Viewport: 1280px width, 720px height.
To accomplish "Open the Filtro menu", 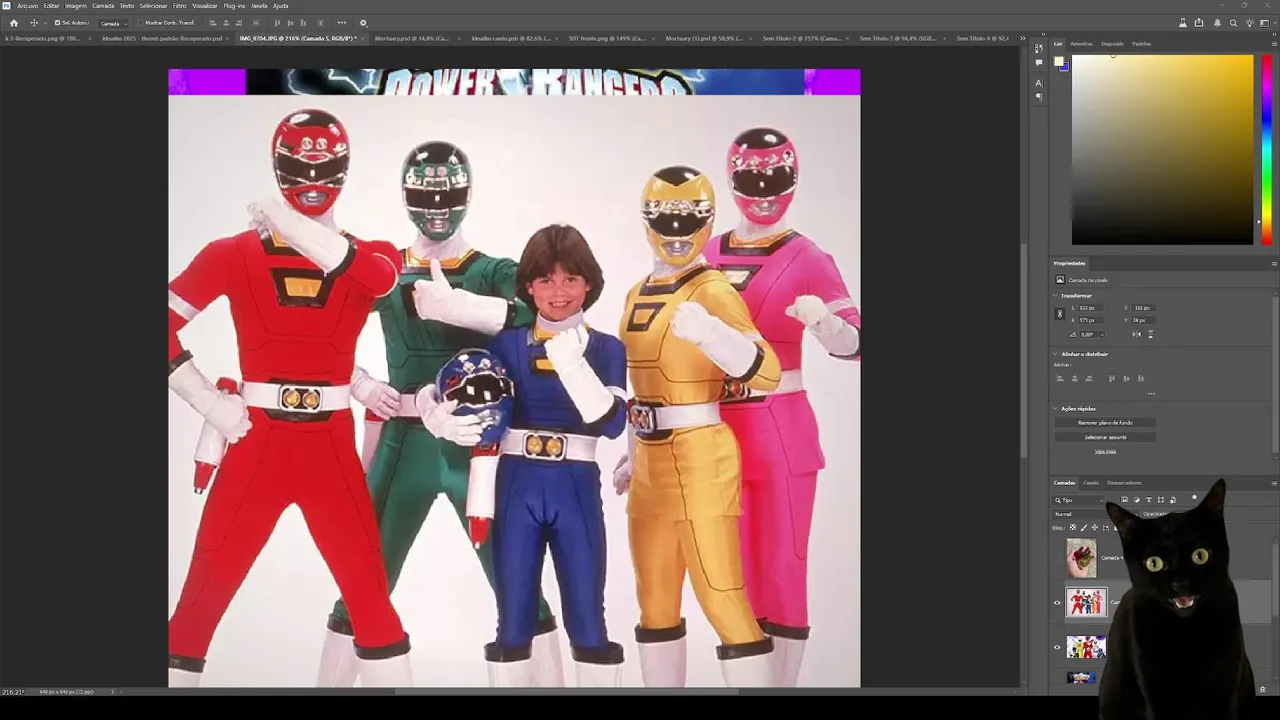I will pyautogui.click(x=180, y=6).
